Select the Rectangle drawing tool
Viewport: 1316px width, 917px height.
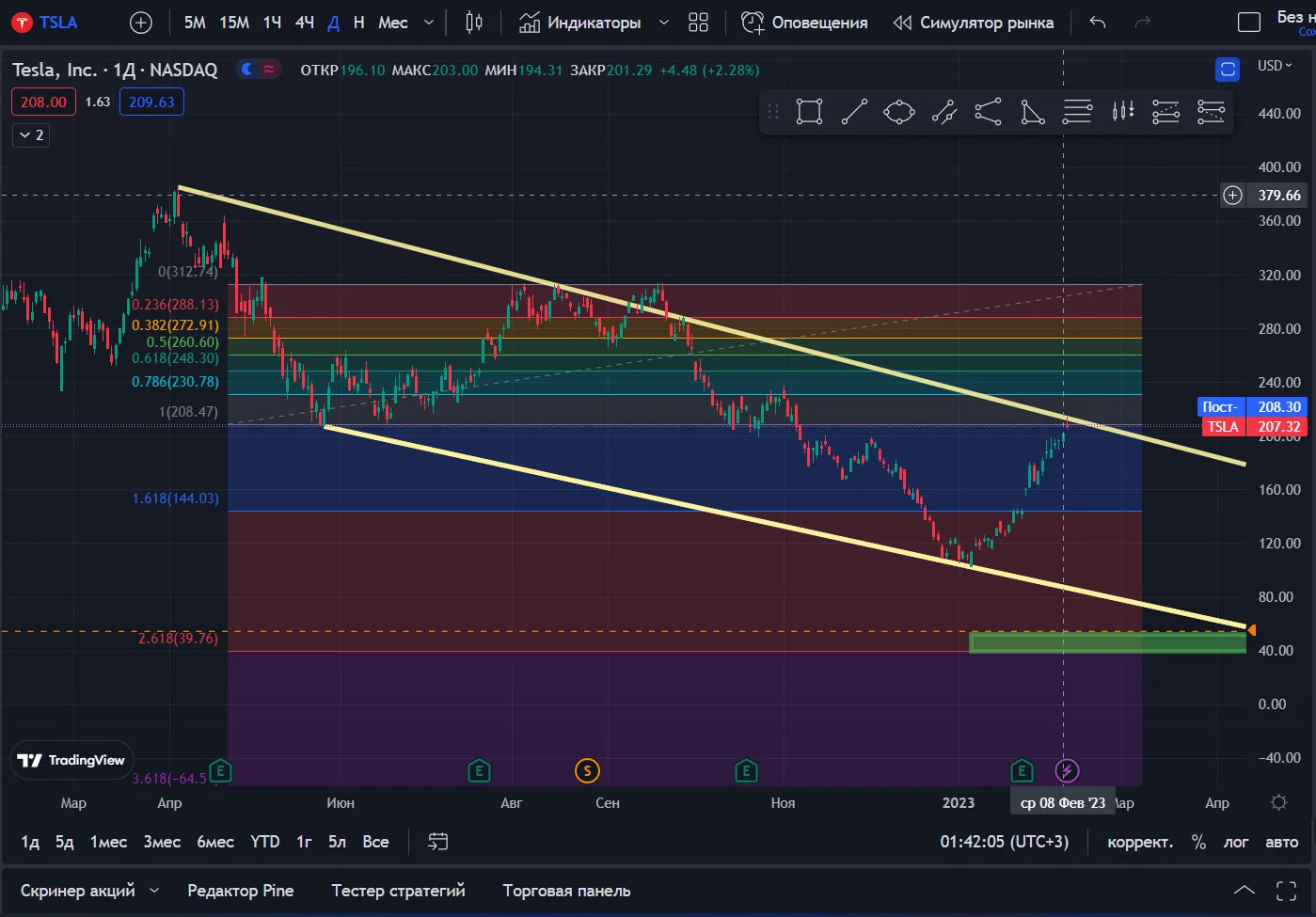tap(809, 112)
